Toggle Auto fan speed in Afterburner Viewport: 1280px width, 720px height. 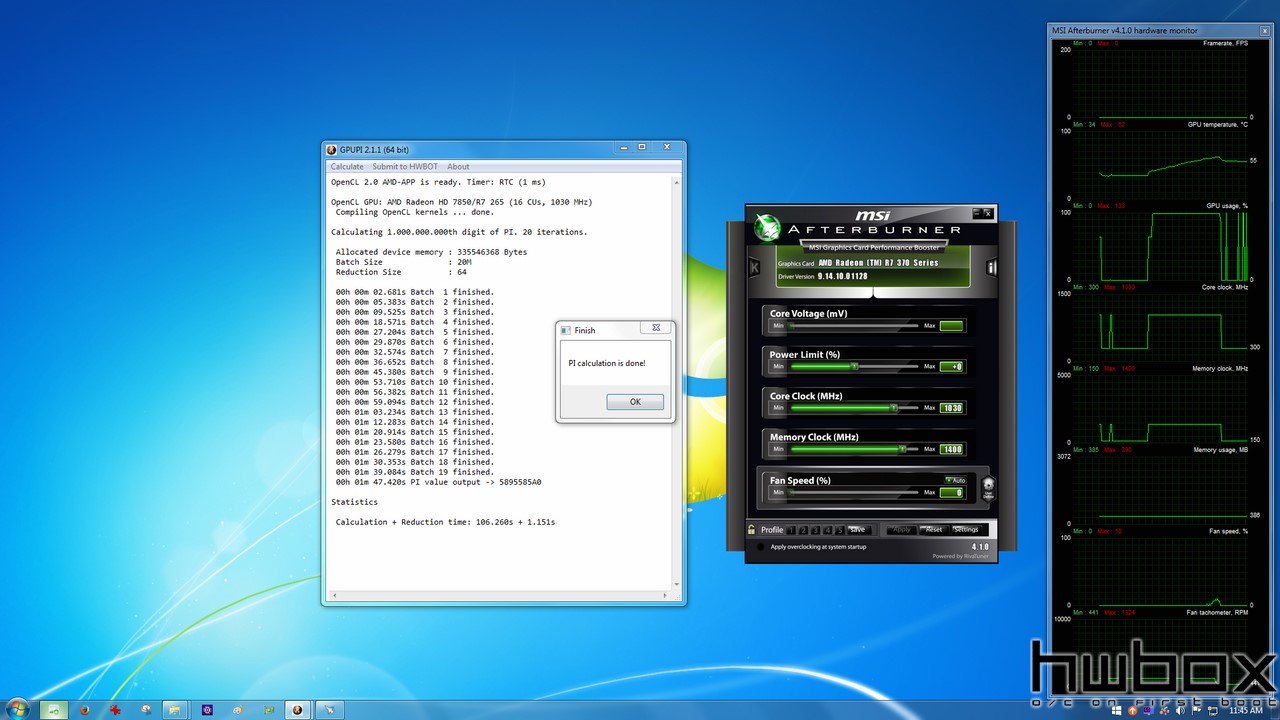tap(955, 480)
